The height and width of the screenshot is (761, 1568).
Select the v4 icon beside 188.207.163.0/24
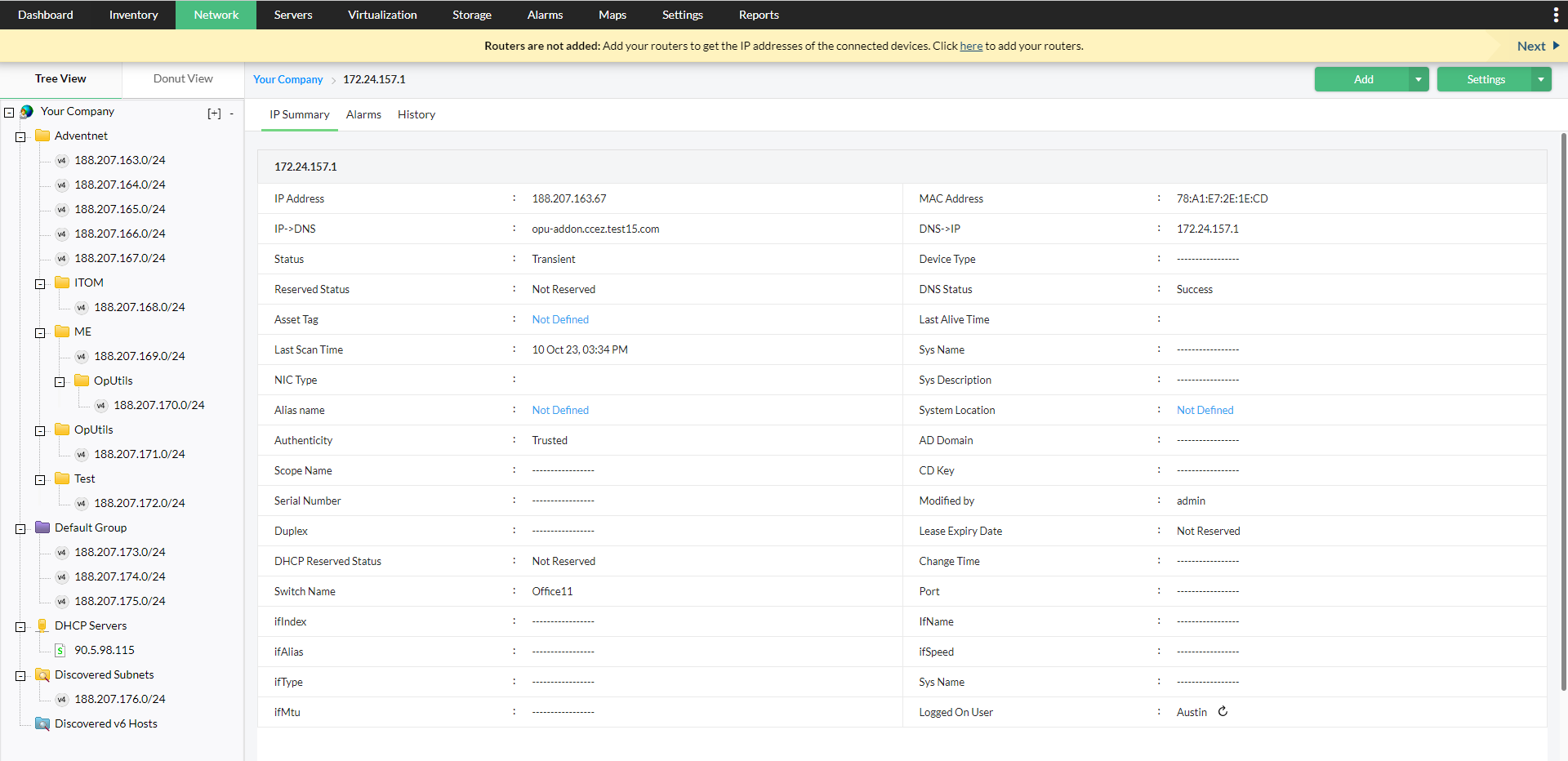[61, 160]
